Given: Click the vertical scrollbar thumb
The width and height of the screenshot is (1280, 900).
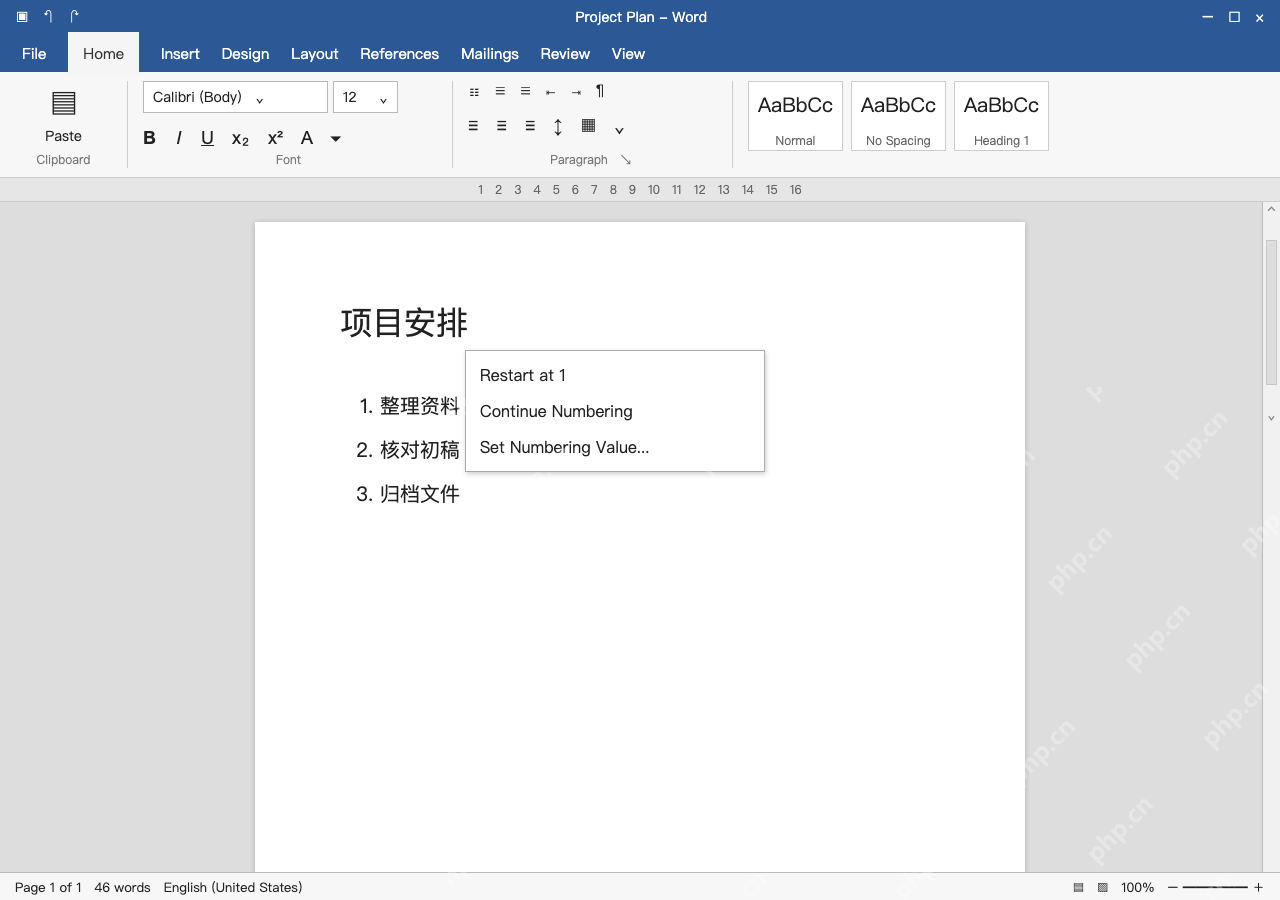Looking at the screenshot, I should coord(1271,312).
